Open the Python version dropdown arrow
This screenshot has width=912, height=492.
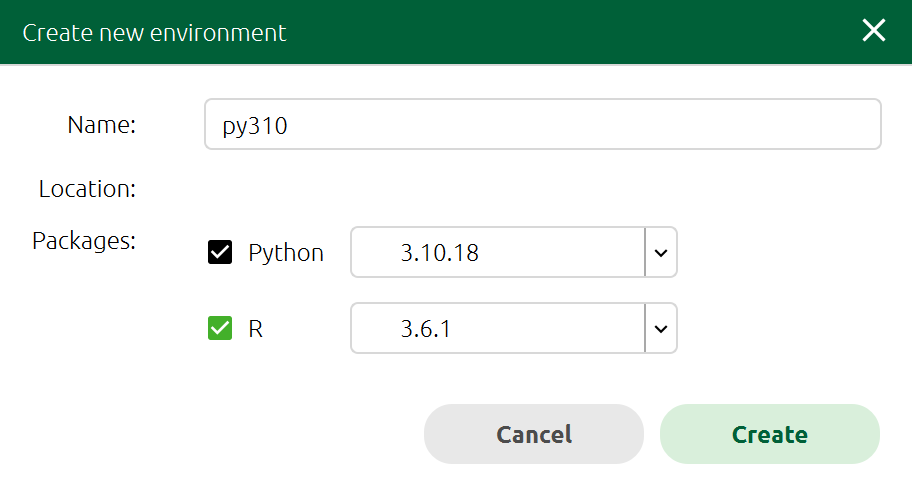(x=661, y=252)
